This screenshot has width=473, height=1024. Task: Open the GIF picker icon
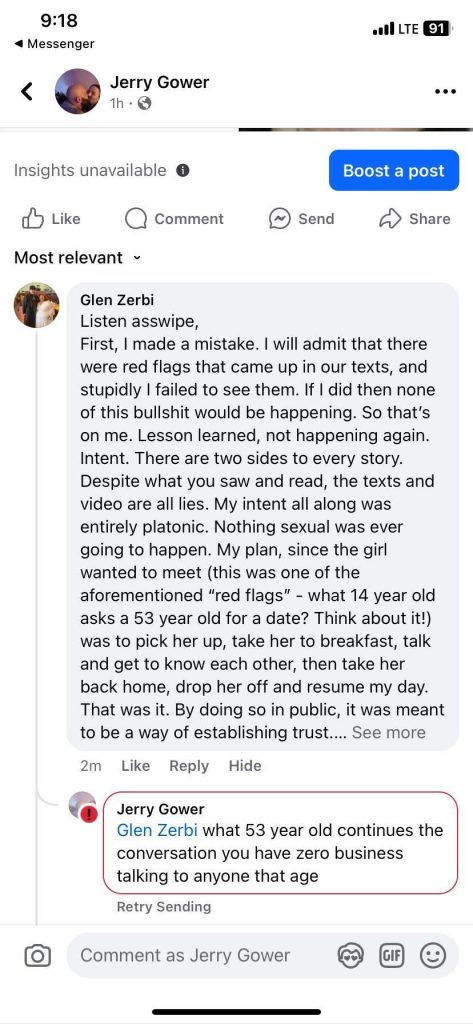[x=390, y=956]
